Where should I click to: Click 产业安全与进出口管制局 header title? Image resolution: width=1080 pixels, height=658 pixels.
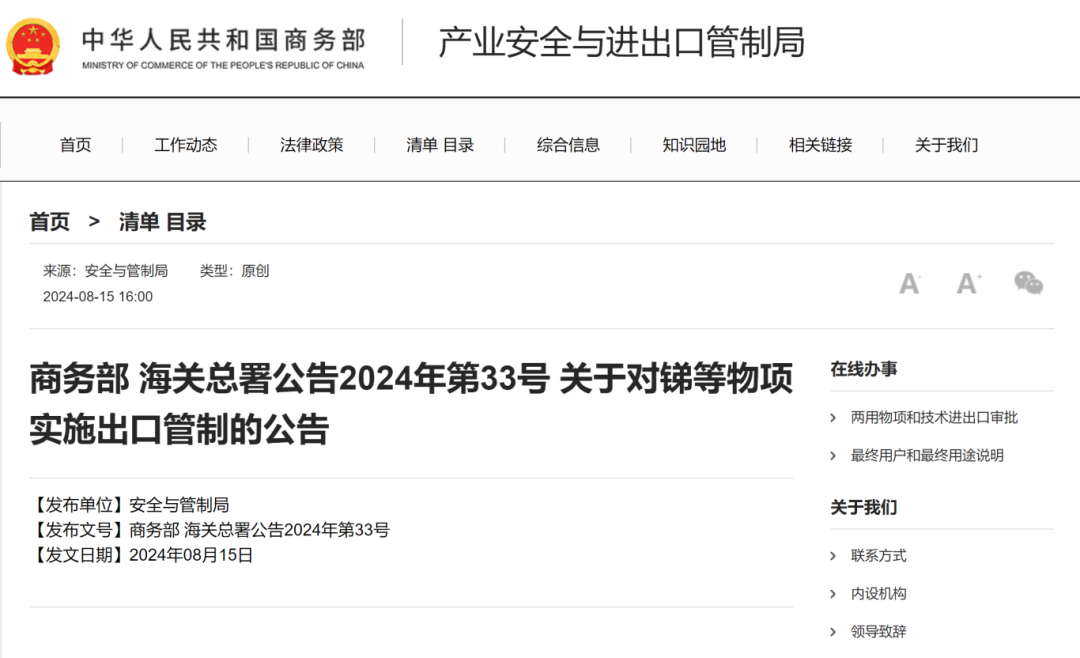[621, 42]
